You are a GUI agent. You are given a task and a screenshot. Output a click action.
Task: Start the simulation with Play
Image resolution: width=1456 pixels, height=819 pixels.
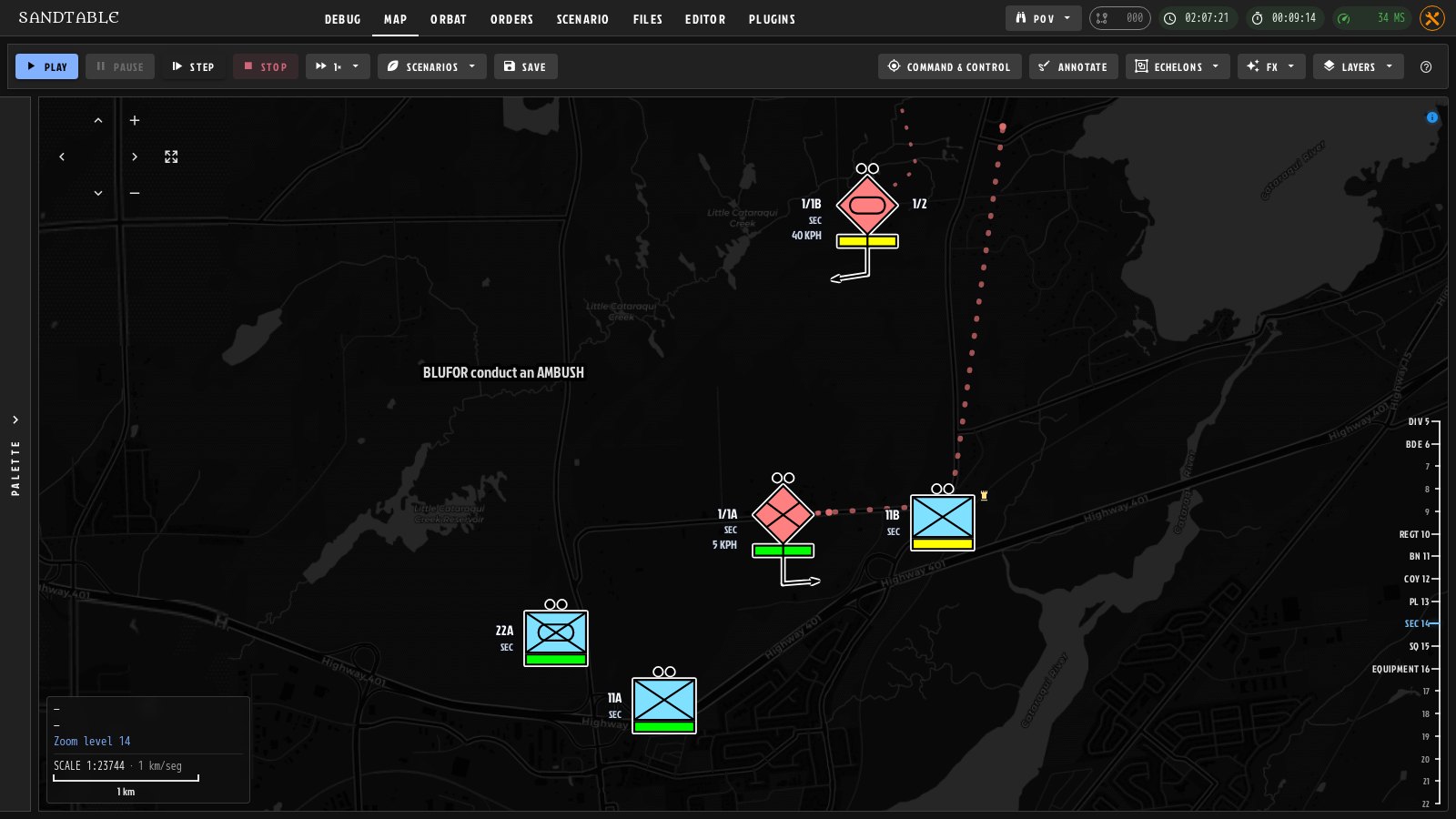46,66
